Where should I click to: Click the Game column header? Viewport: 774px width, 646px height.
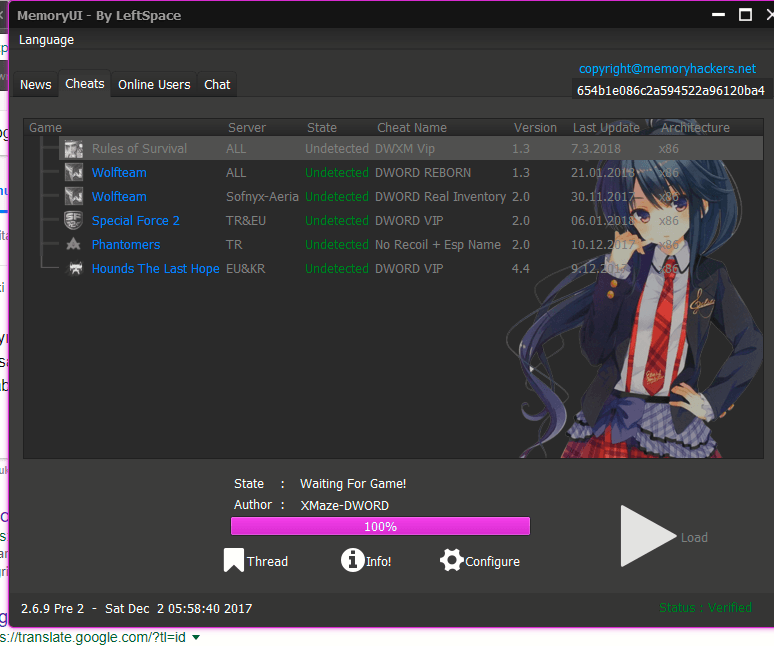tap(45, 128)
